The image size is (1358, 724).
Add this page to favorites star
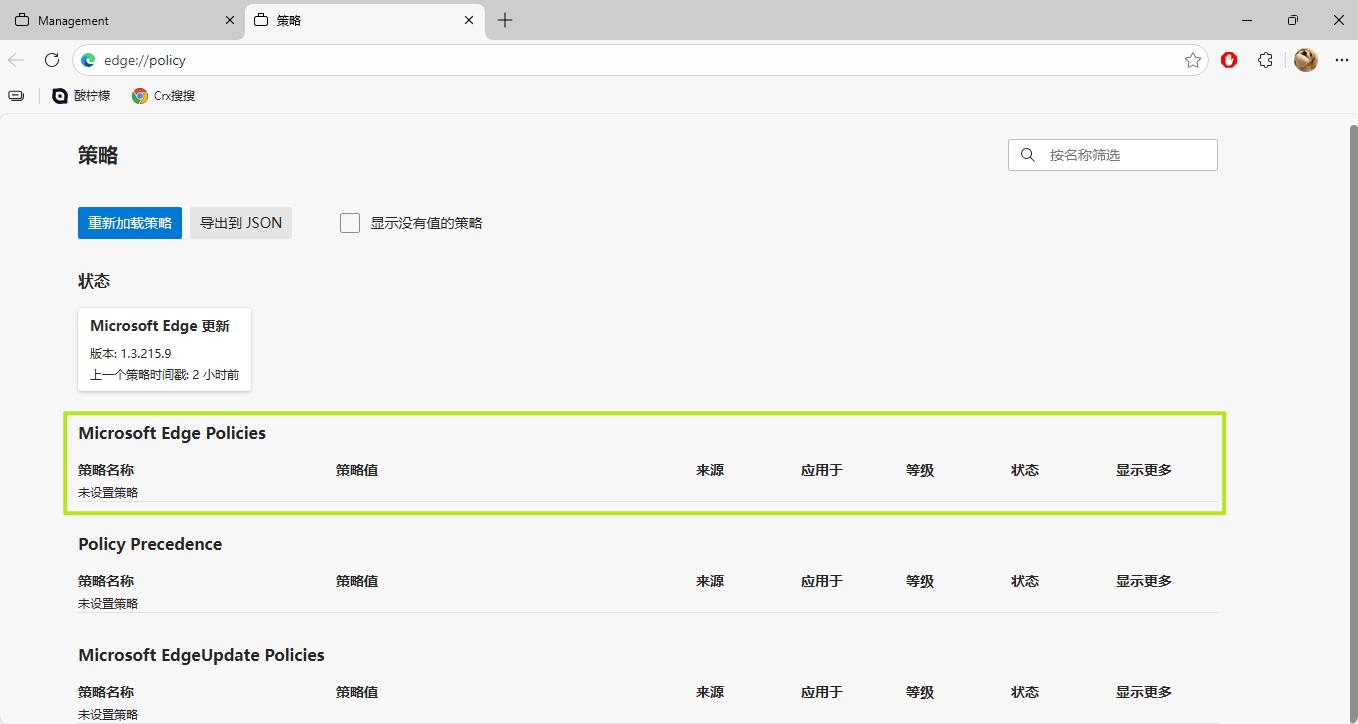1192,60
